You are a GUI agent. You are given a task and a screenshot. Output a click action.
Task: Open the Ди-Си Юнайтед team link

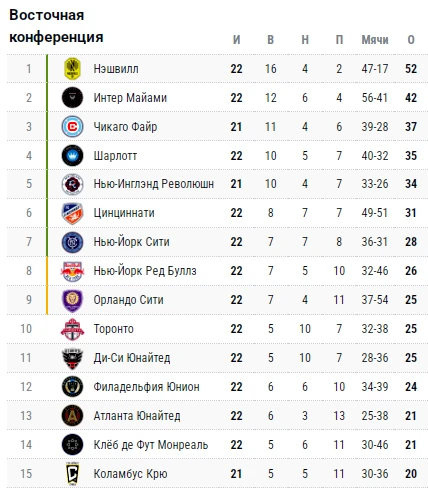point(132,358)
